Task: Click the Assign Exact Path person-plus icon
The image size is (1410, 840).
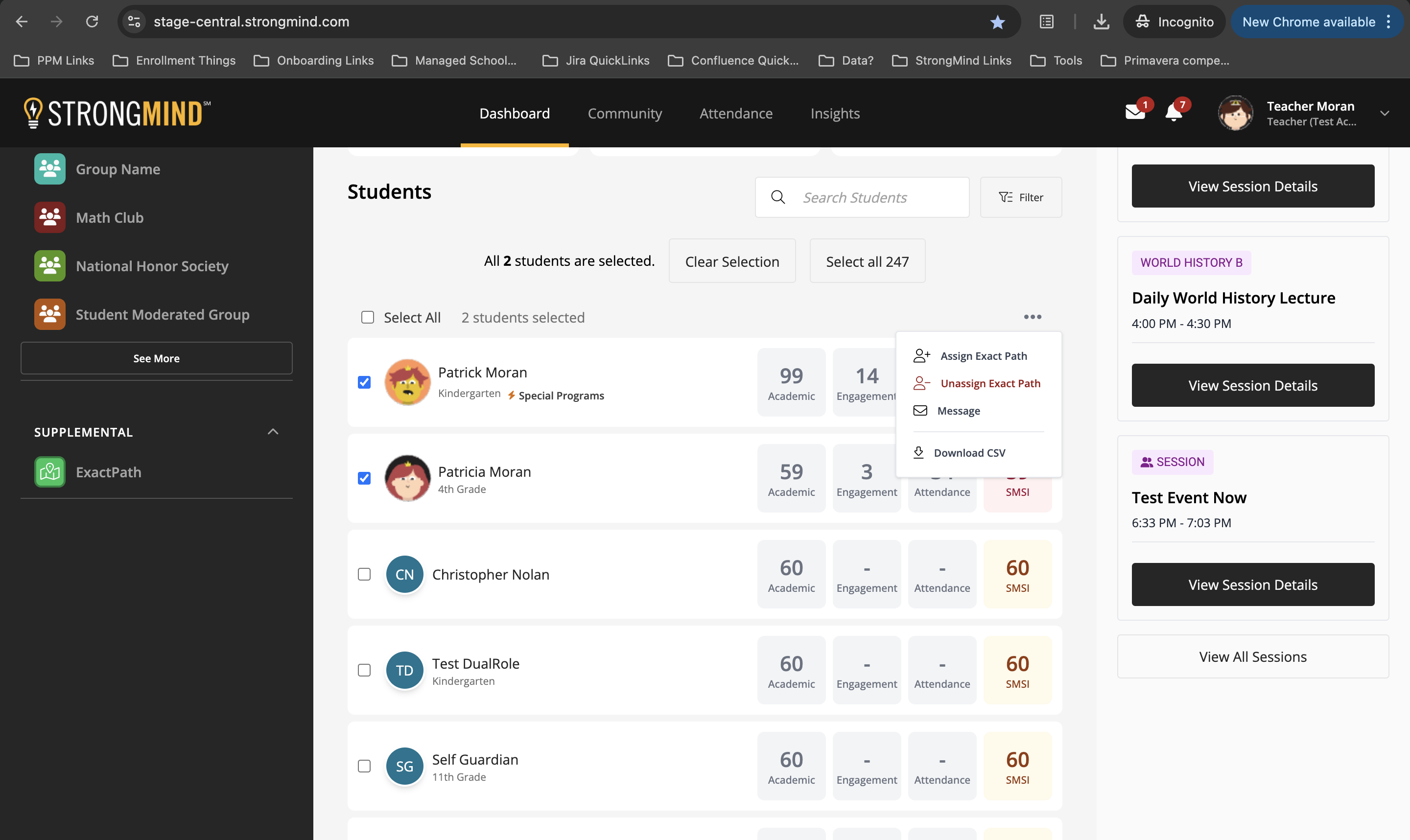Action: (921, 355)
